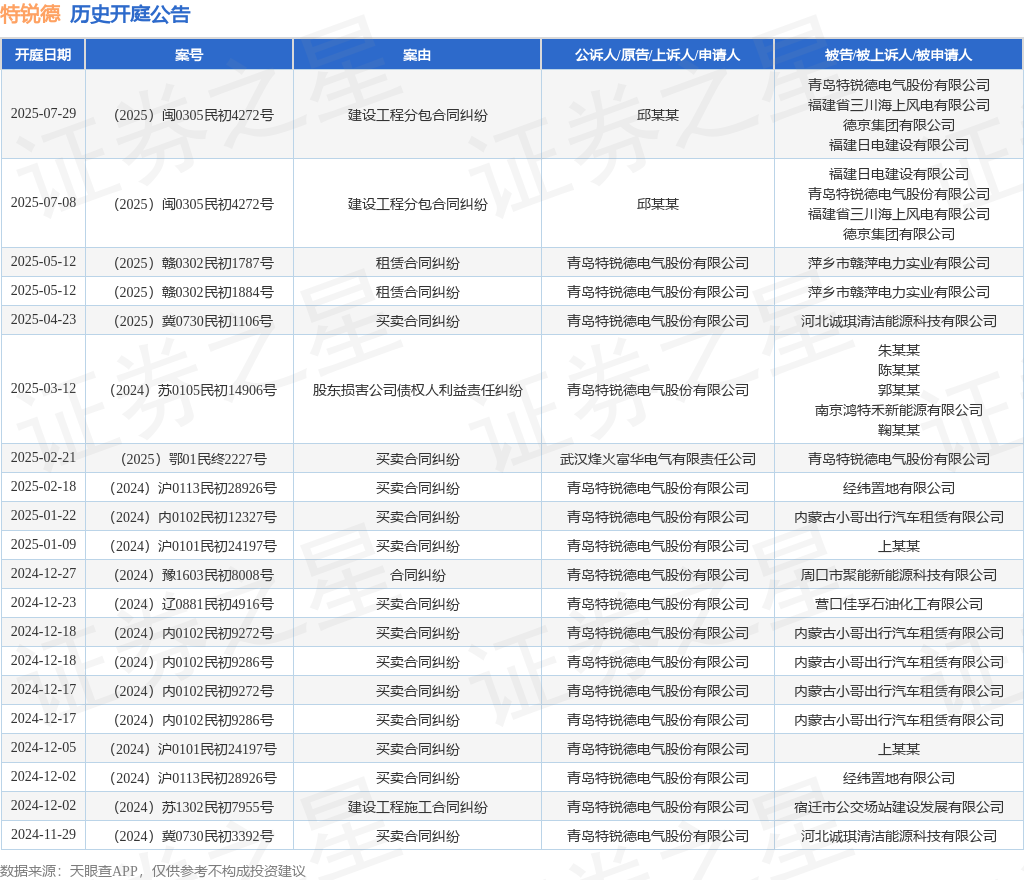1024x880 pixels.
Task: Select the date 2024-11-29
Action: (43, 834)
